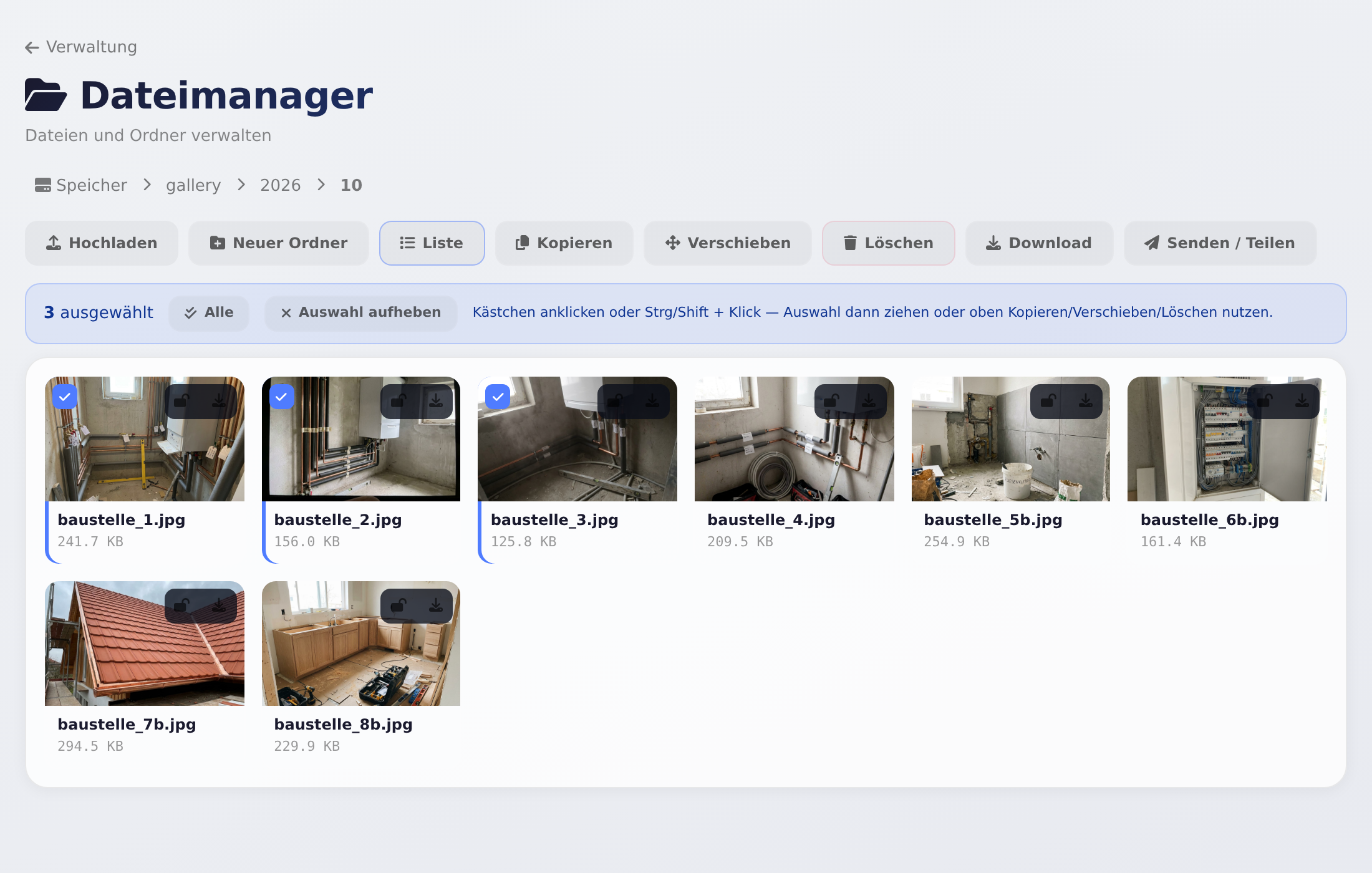Click the file name baustelle_5b.jpg
This screenshot has width=1372, height=873.
(x=993, y=520)
